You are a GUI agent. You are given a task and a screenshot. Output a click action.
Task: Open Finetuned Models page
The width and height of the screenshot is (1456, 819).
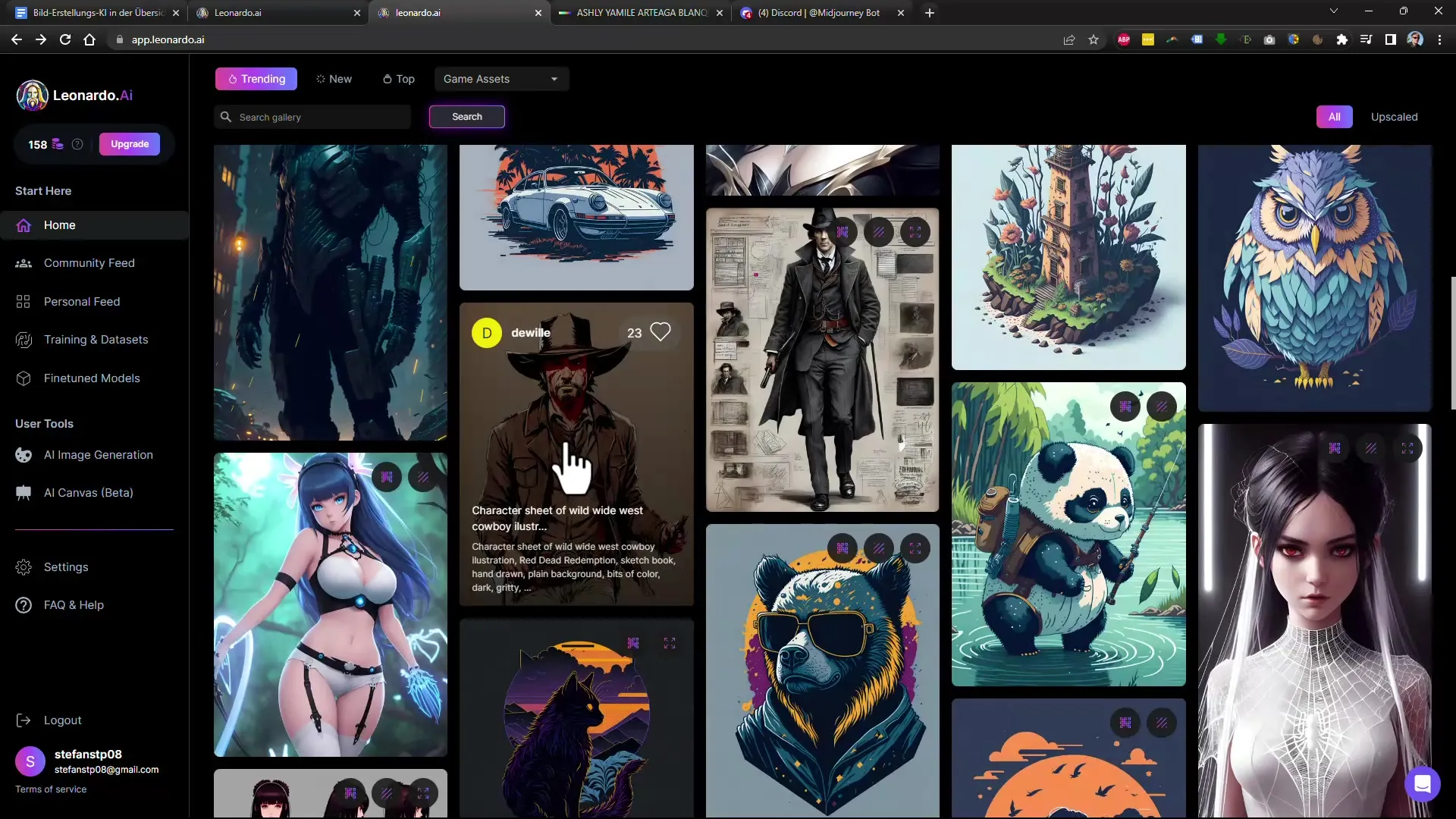coord(91,378)
